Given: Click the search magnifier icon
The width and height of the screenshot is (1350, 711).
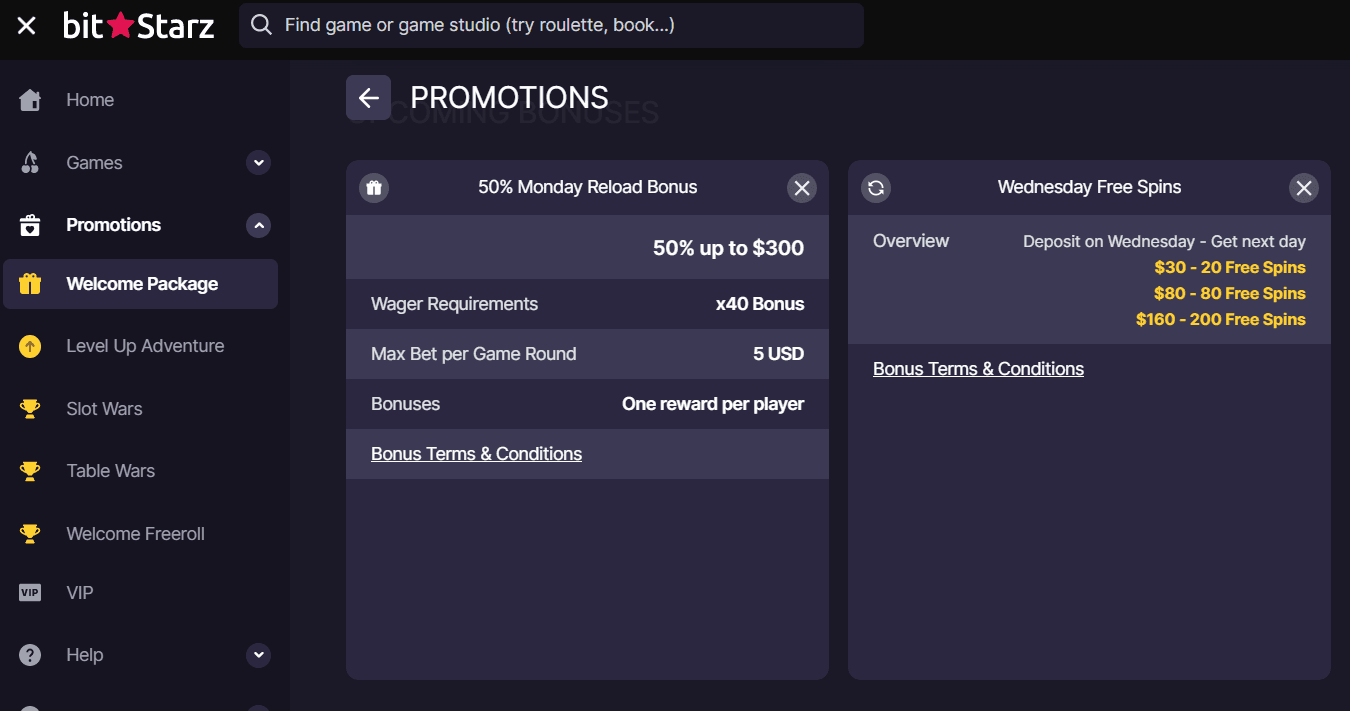Looking at the screenshot, I should 261,25.
